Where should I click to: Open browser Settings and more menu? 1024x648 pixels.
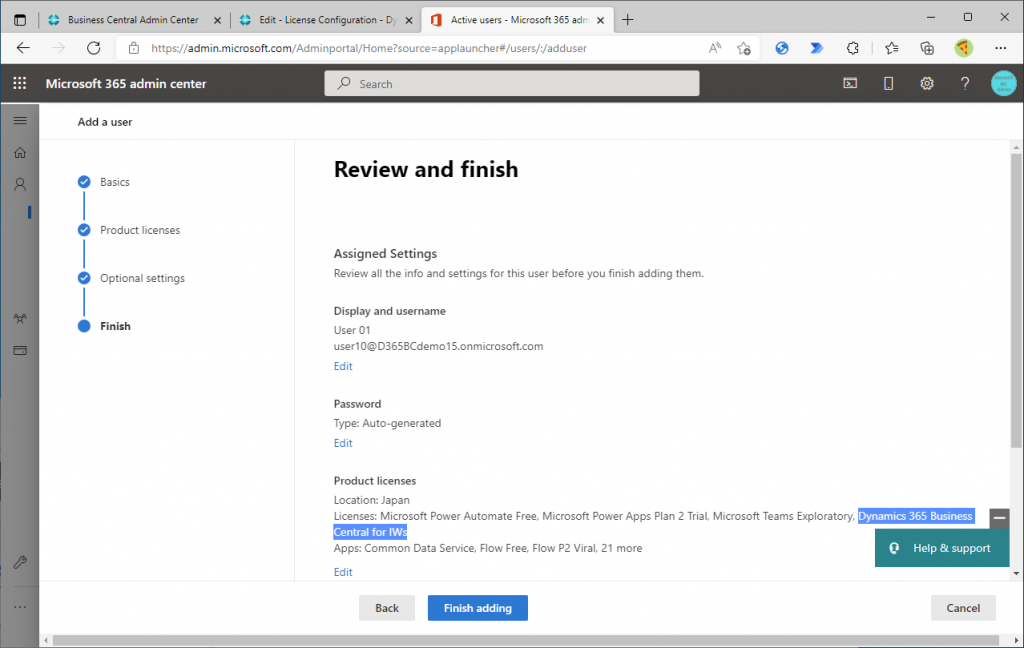click(x=1000, y=48)
